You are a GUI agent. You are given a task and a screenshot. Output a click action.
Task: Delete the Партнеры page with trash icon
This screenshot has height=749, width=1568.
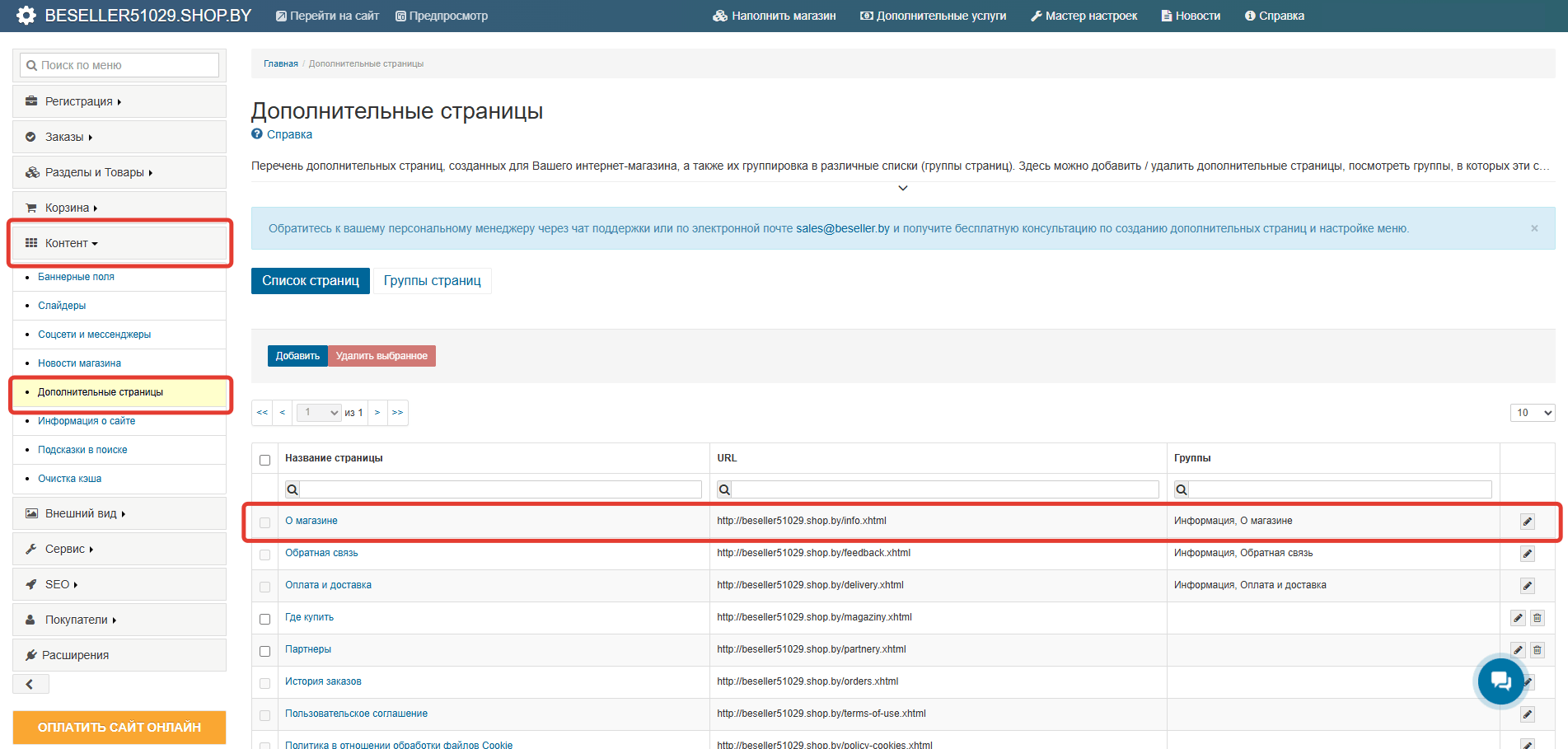[x=1537, y=650]
